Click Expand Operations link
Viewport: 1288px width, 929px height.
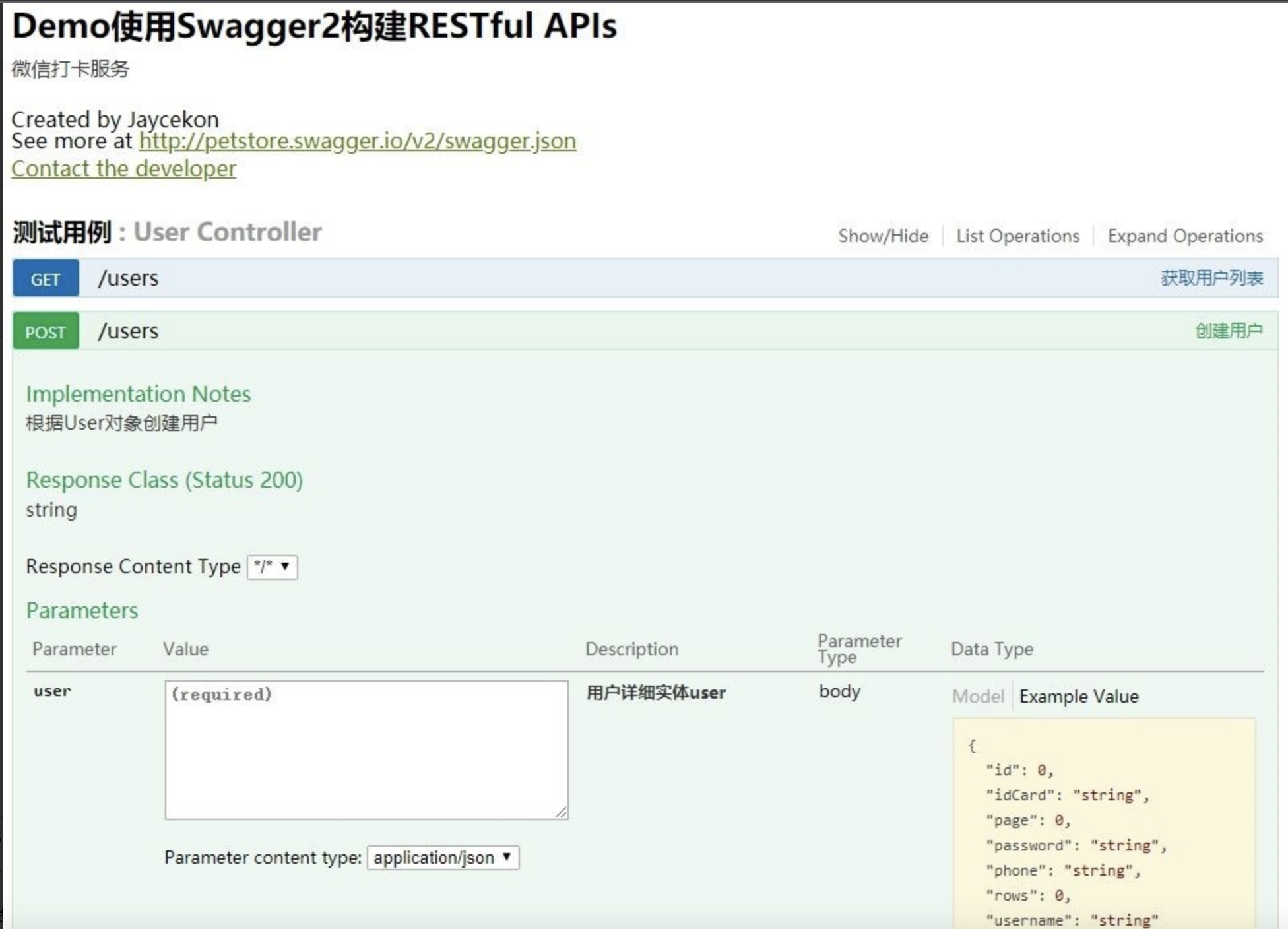tap(1185, 236)
